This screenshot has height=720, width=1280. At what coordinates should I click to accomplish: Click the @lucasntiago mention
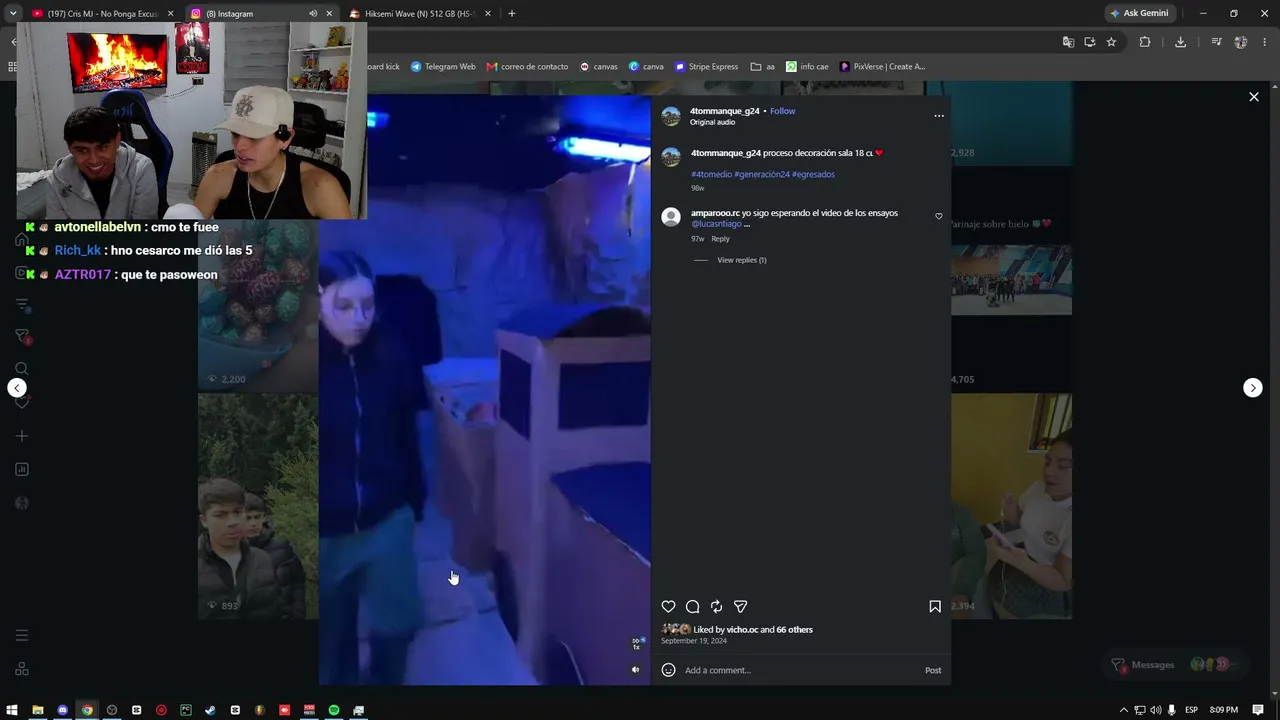click(716, 224)
